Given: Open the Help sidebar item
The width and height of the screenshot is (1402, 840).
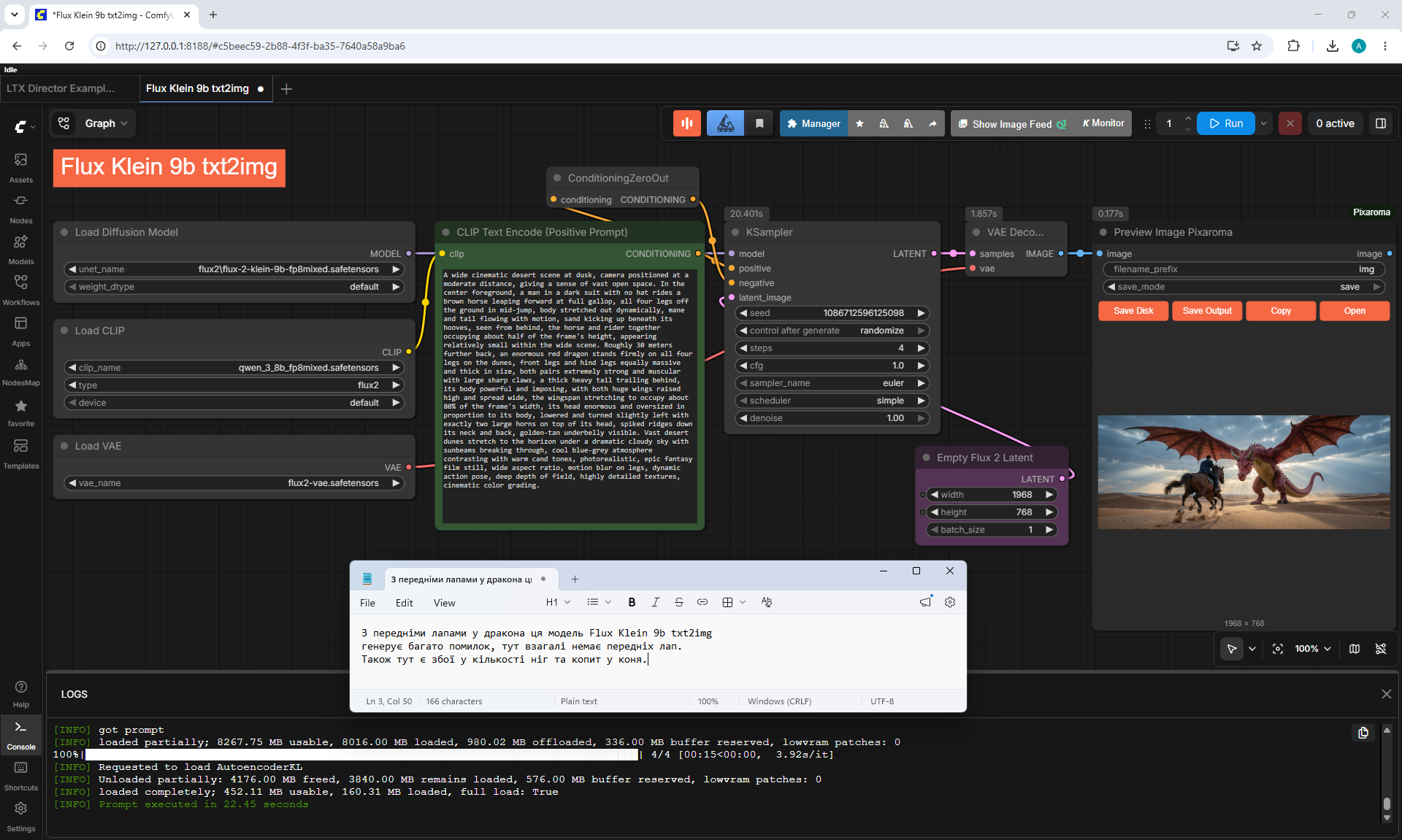Looking at the screenshot, I should [21, 693].
